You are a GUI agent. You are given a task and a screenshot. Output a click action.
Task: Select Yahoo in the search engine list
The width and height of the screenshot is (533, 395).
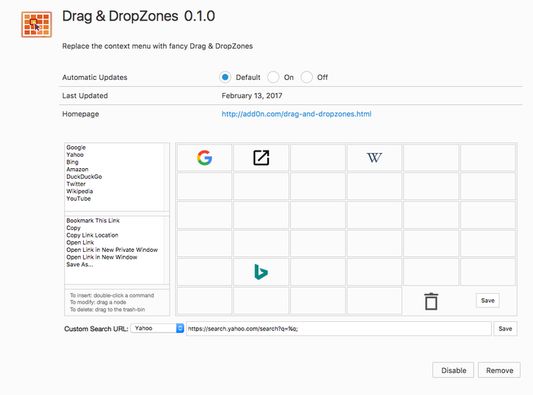click(75, 155)
